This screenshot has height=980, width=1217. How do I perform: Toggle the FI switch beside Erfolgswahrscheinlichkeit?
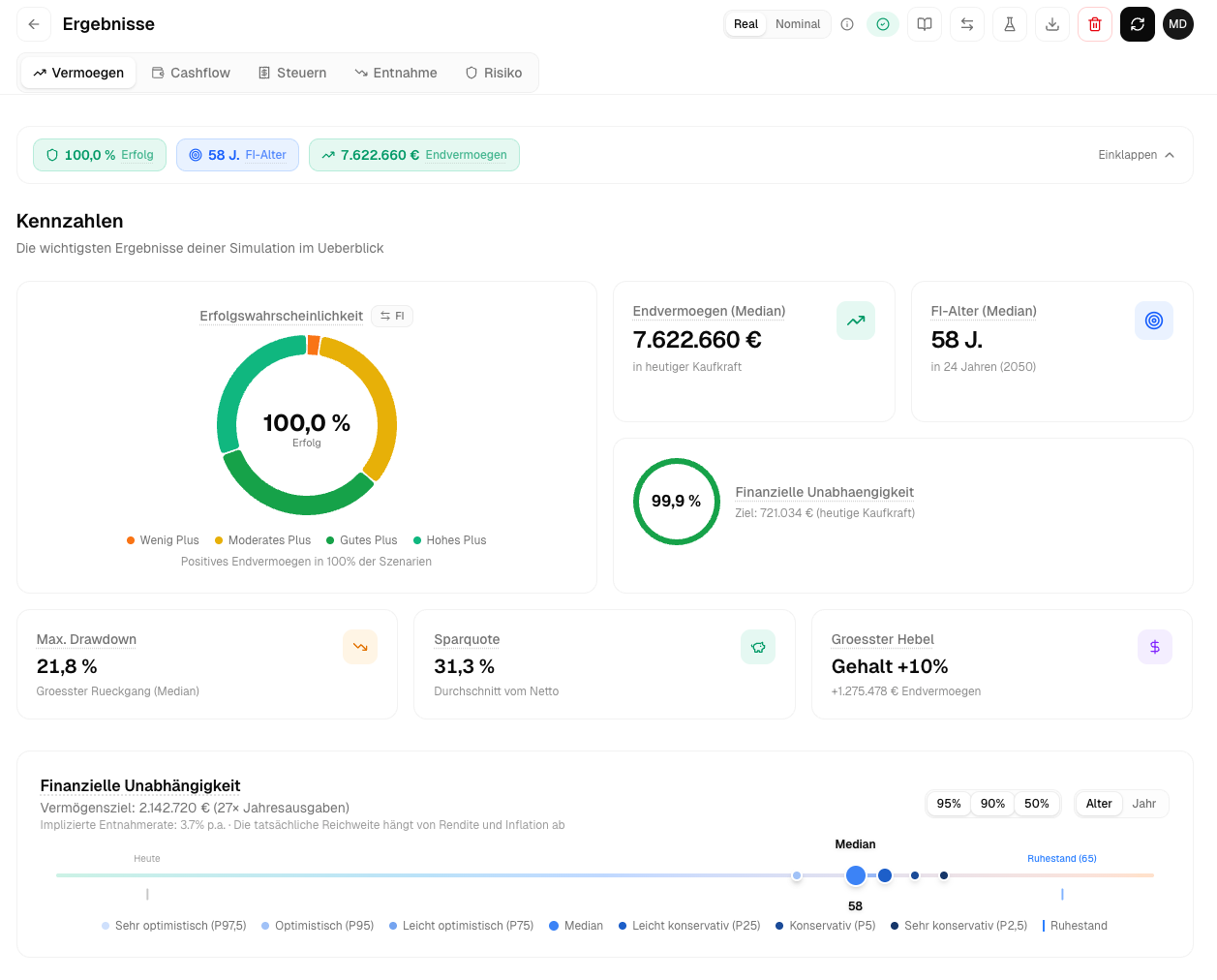pos(392,316)
